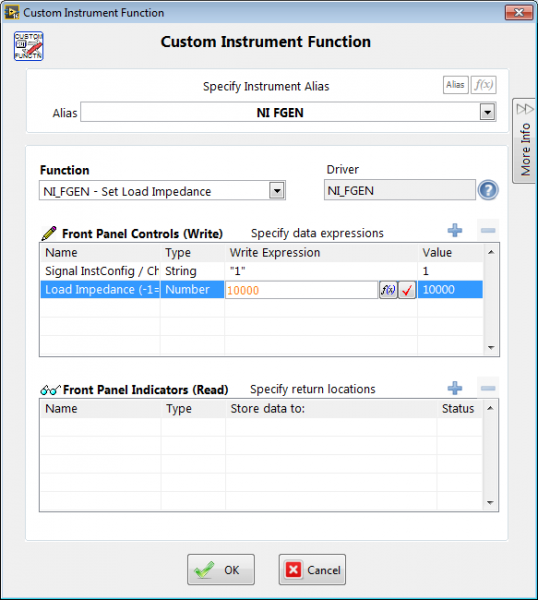Click the NI FGEN alias field

click(x=280, y=112)
